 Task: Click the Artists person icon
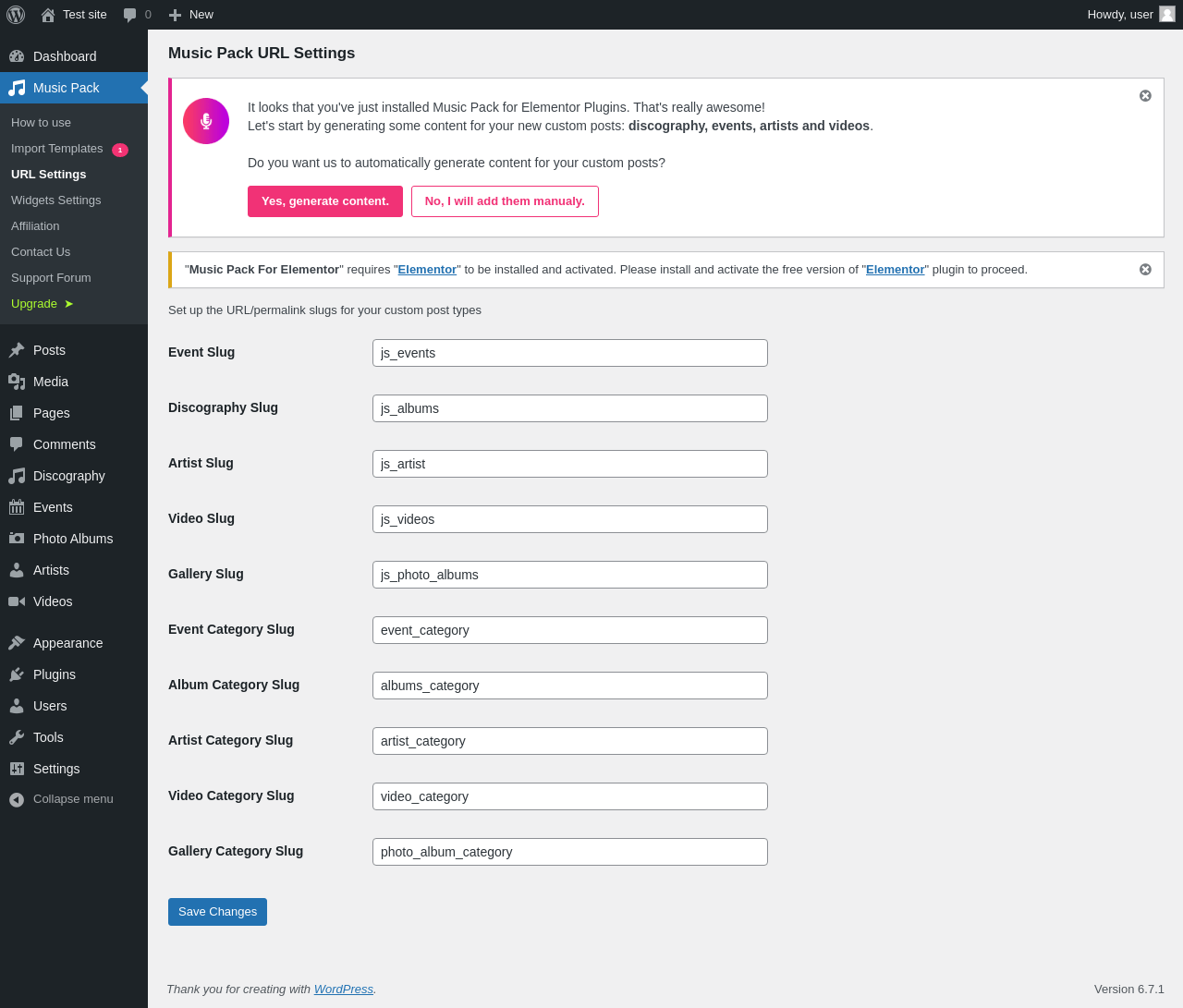(17, 570)
